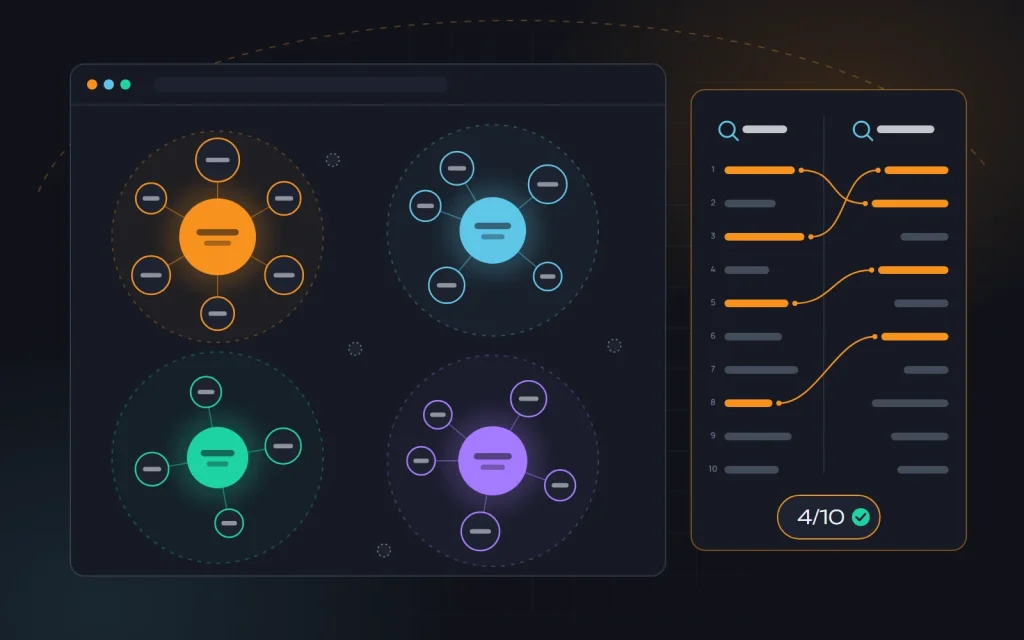
Task: Click top-right satellite node of purple cluster
Action: [x=528, y=398]
